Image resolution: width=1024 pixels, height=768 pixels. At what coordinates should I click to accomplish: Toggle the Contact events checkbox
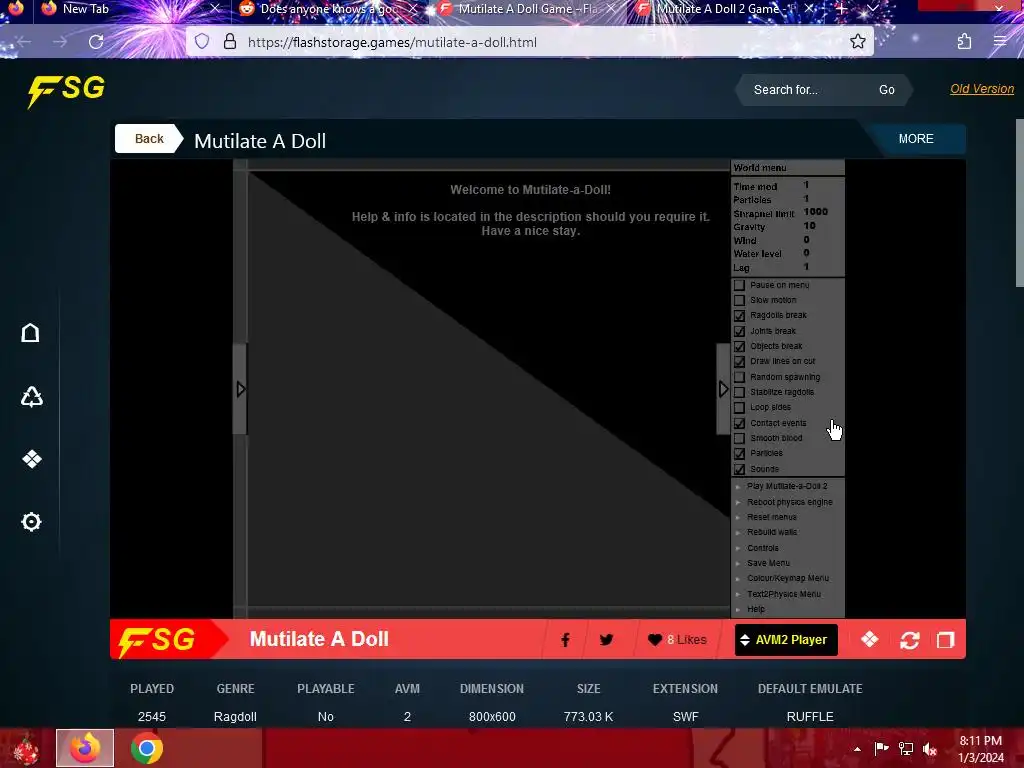tap(739, 423)
